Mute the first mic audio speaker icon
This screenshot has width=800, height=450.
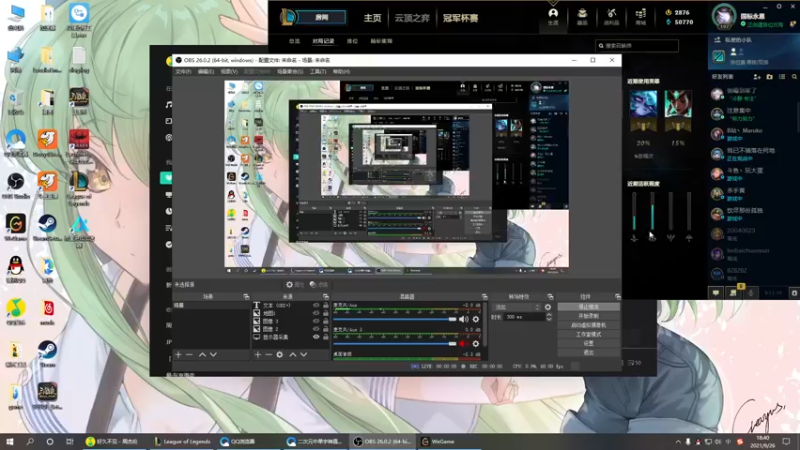463,319
